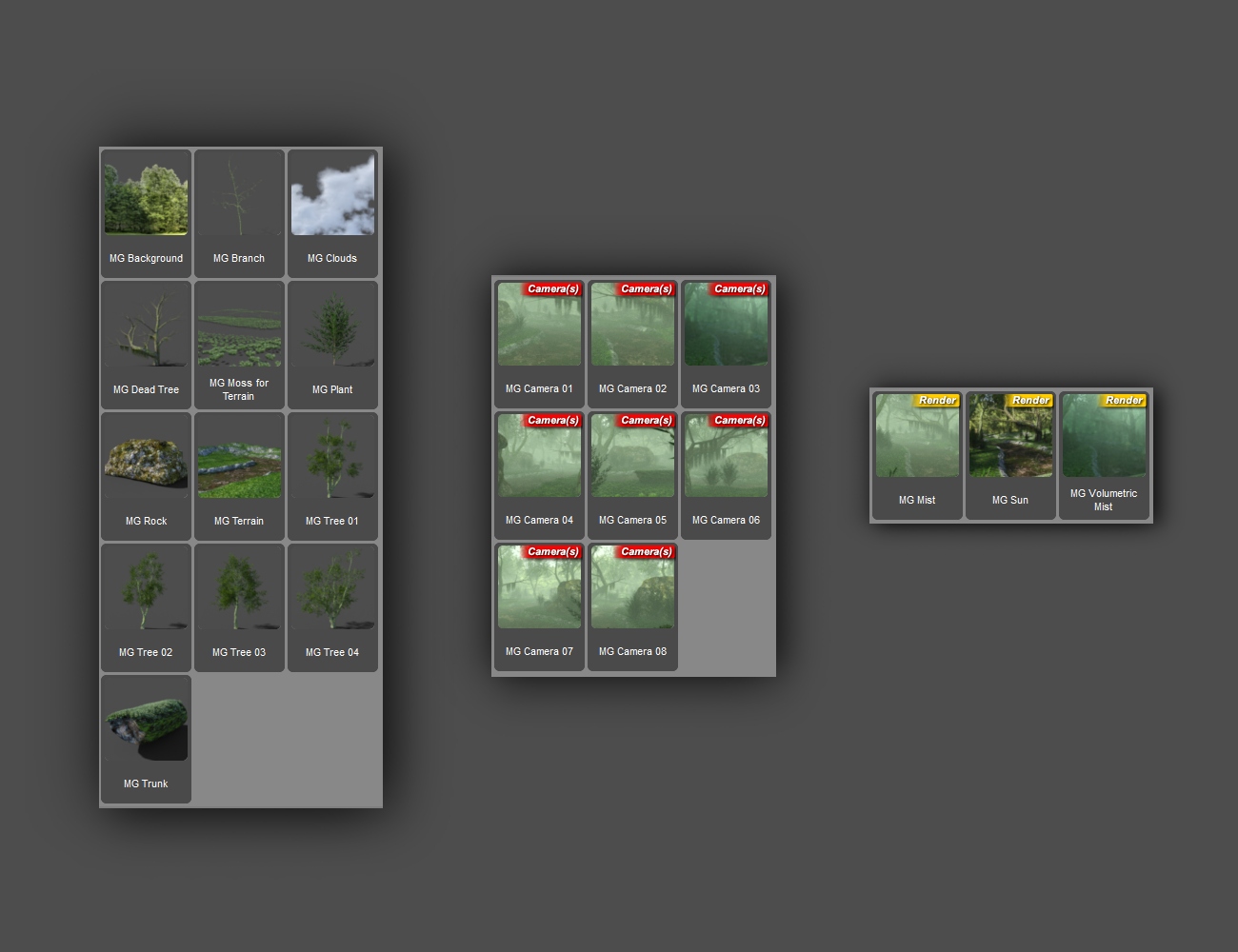The height and width of the screenshot is (952, 1238).
Task: Select the MG Background item
Action: coord(146,213)
